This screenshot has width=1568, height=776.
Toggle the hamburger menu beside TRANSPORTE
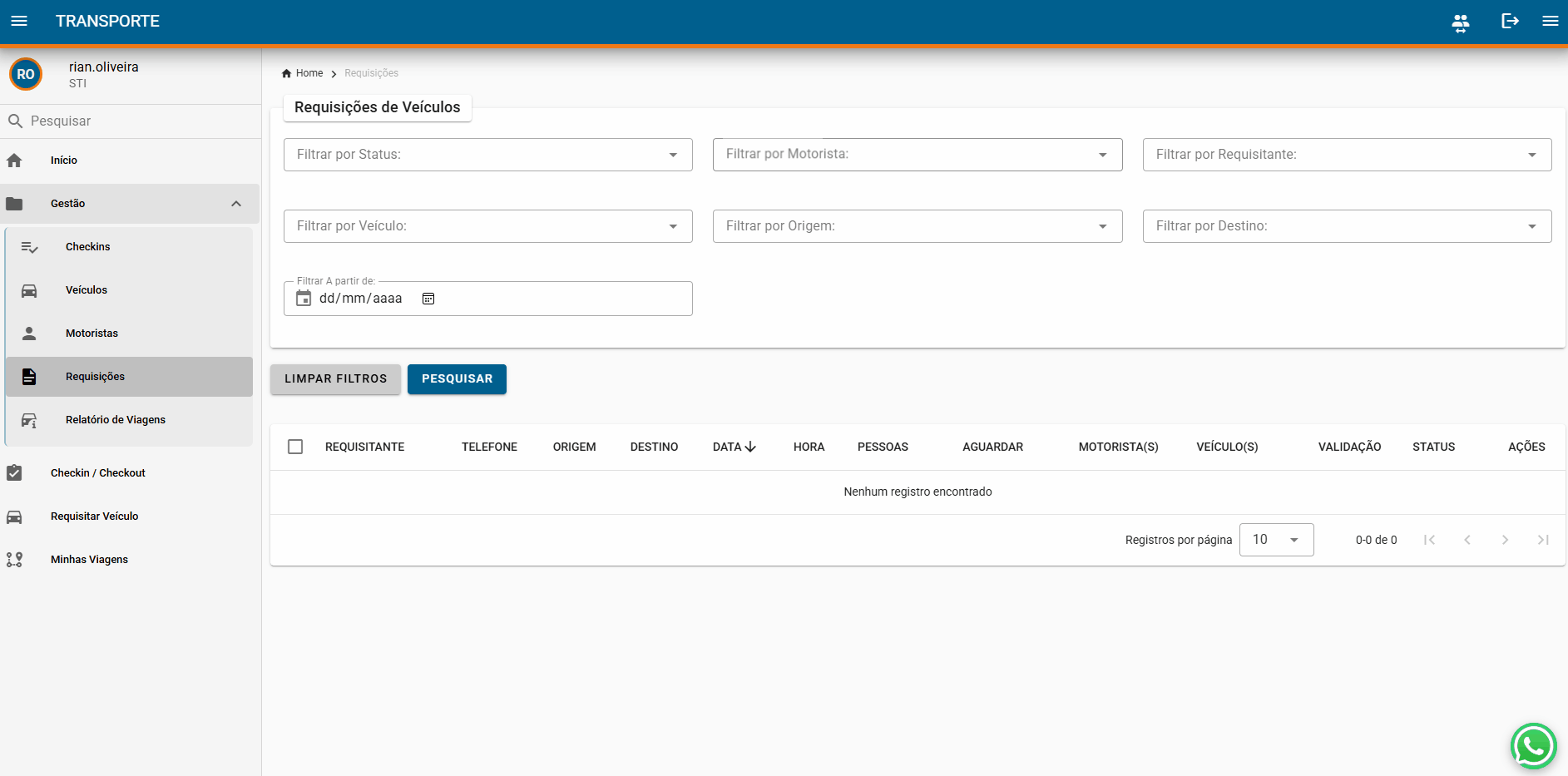19,21
